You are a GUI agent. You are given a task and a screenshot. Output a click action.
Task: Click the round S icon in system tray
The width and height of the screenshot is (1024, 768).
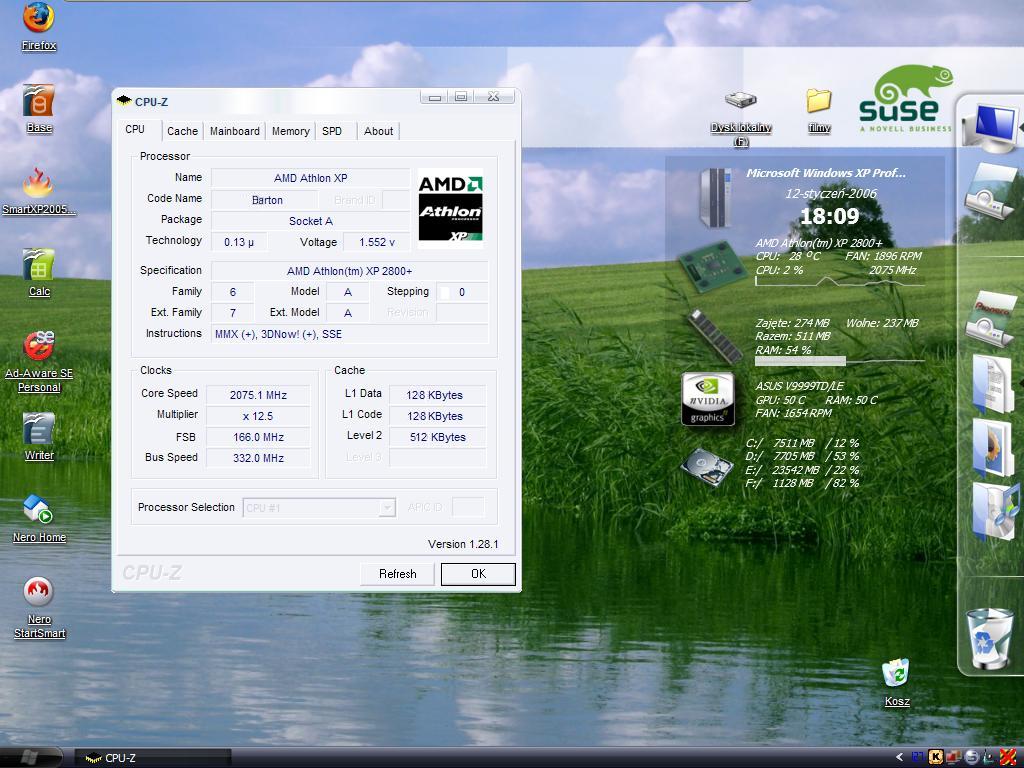pyautogui.click(x=972, y=757)
